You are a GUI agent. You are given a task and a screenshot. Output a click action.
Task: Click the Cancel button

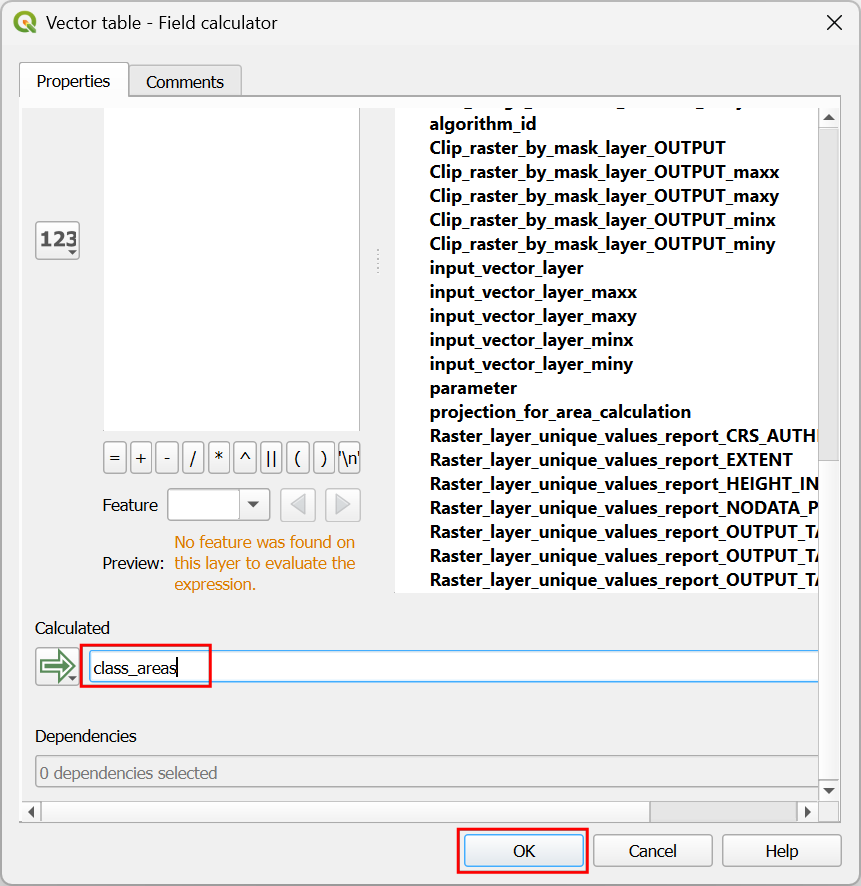point(653,851)
